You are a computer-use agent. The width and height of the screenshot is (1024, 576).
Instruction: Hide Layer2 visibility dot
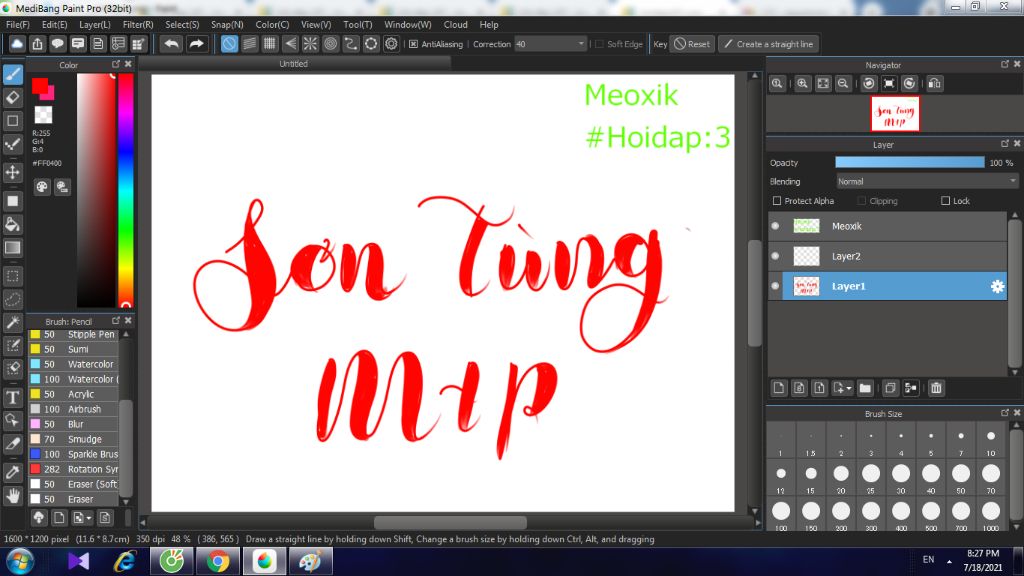[x=775, y=256]
